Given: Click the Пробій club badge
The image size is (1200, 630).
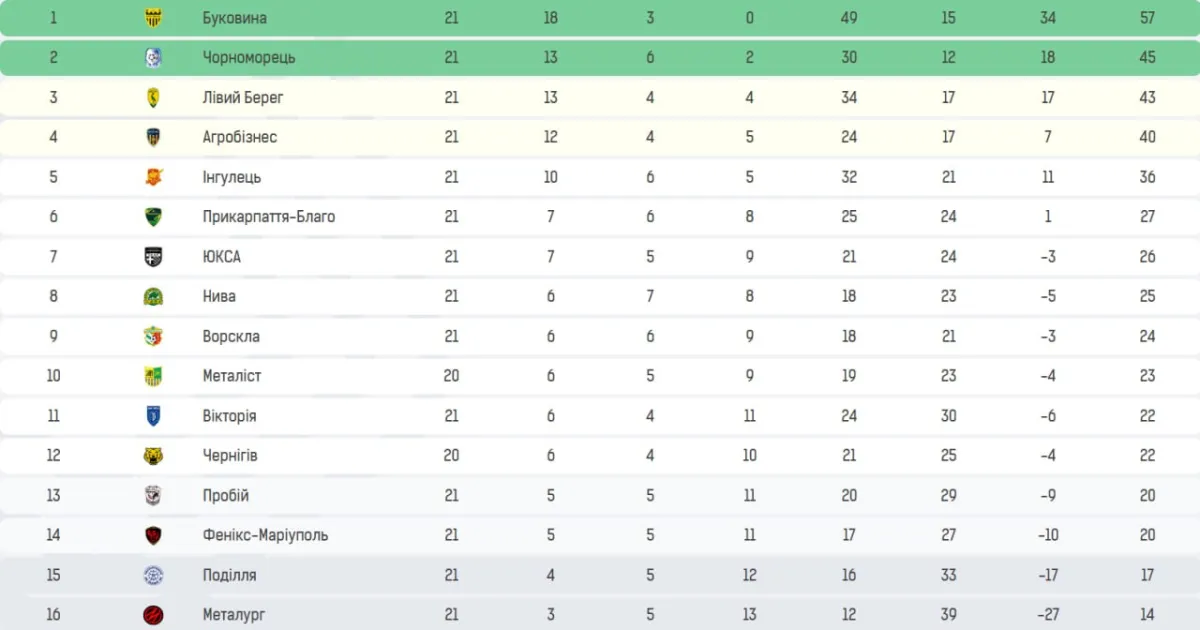Looking at the screenshot, I should point(153,496).
